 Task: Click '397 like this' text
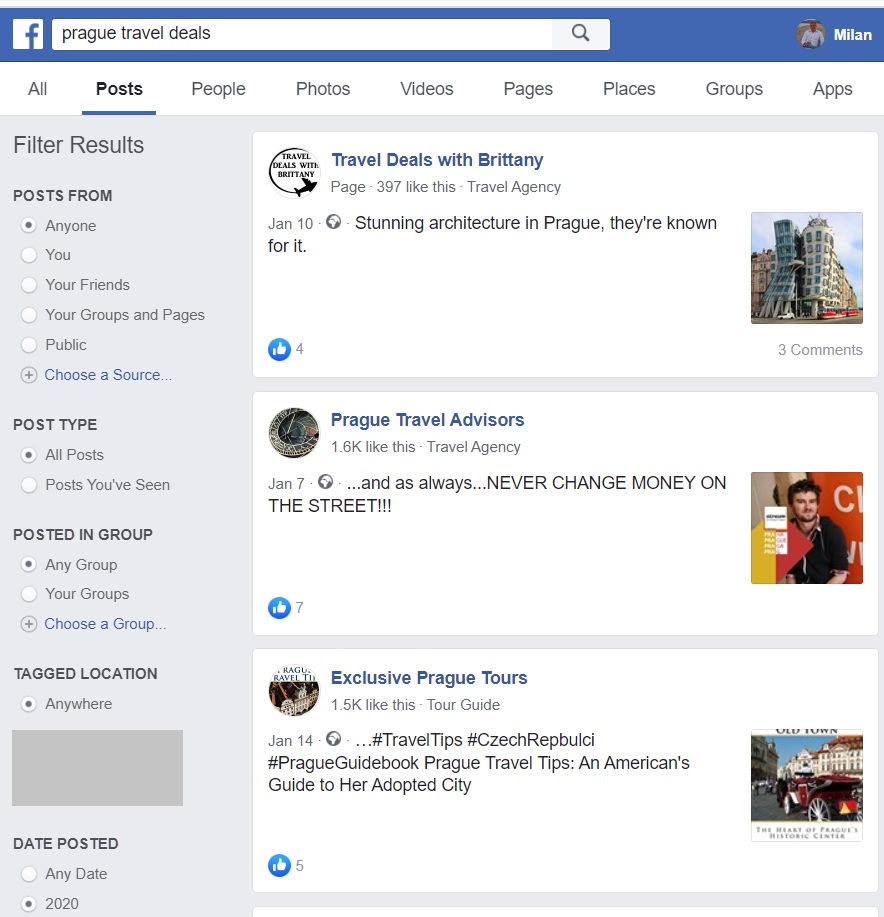[x=416, y=187]
